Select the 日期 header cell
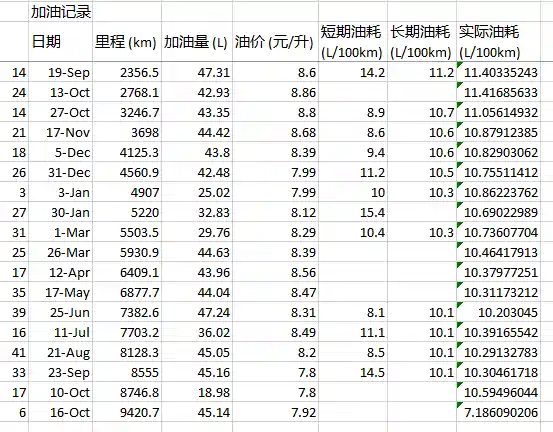This screenshot has width=553, height=432. (x=61, y=42)
